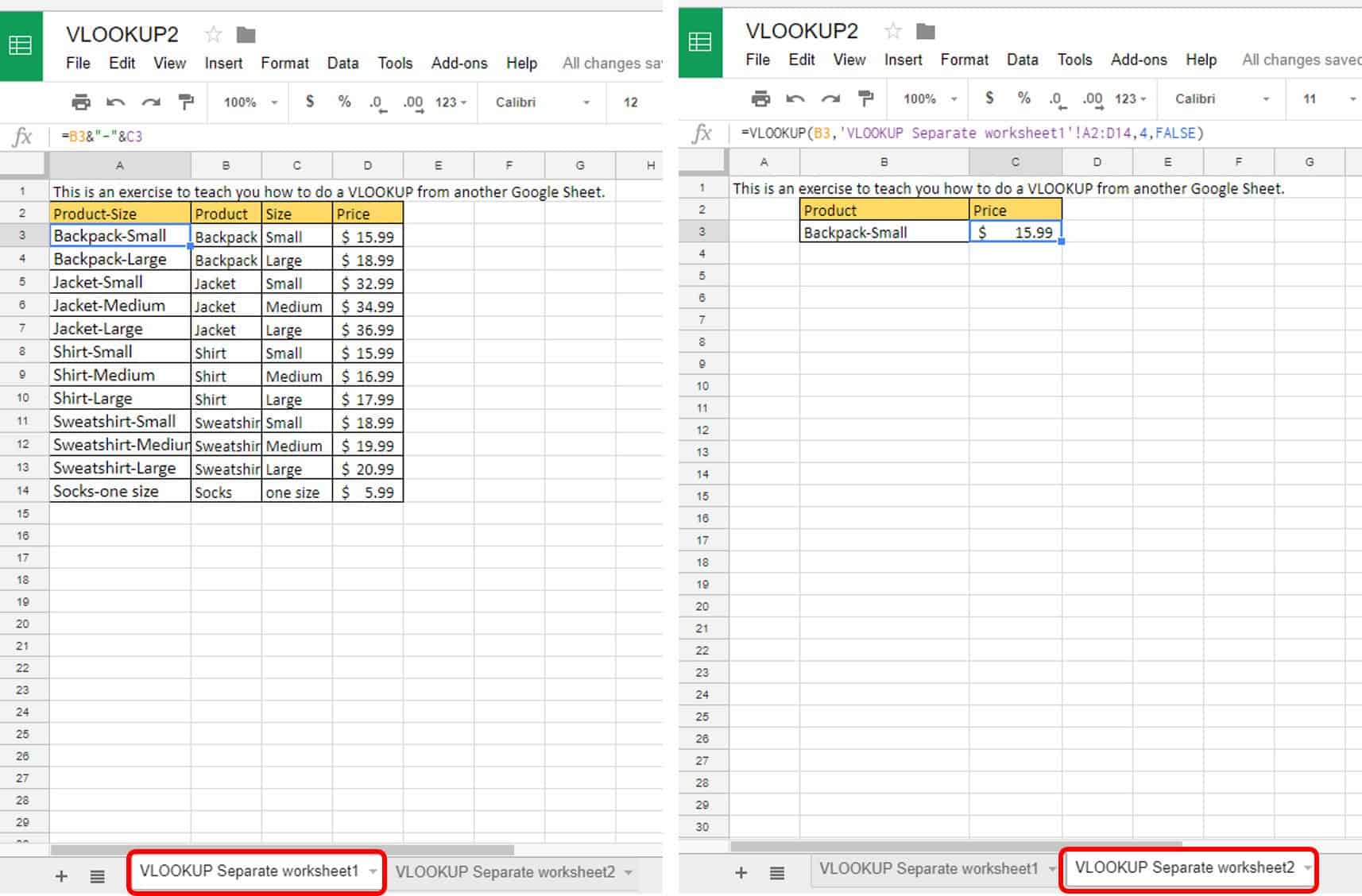Viewport: 1362px width, 896px height.
Task: Select column B header in the right window
Action: (x=884, y=162)
